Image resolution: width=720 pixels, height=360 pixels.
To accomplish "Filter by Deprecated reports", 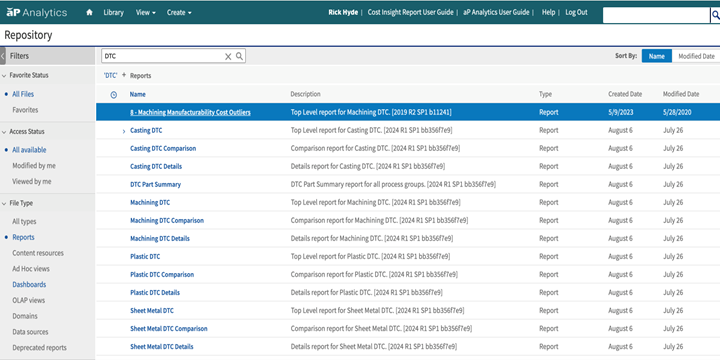I will (x=39, y=348).
